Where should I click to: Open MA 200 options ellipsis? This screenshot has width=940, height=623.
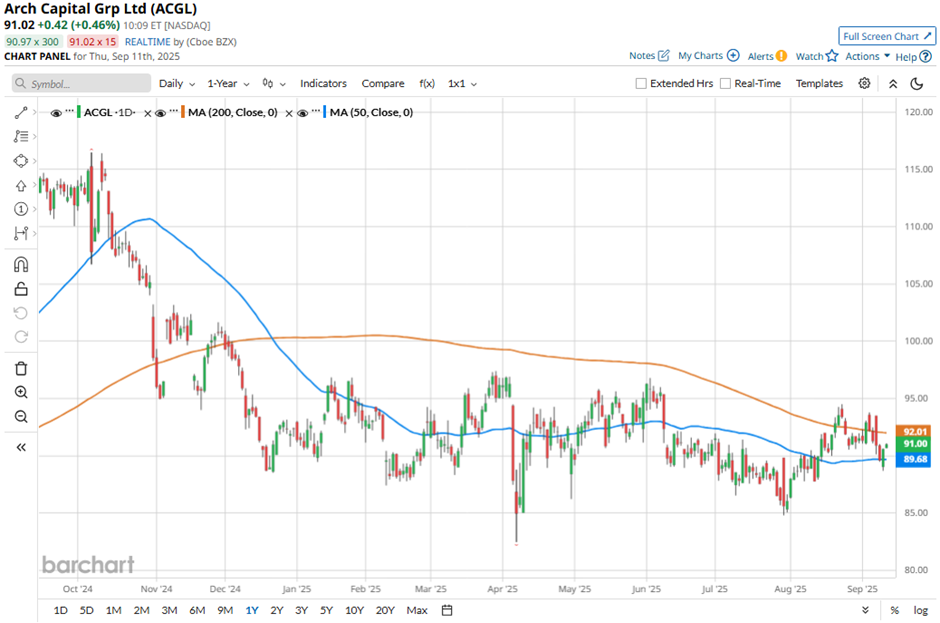(174, 111)
